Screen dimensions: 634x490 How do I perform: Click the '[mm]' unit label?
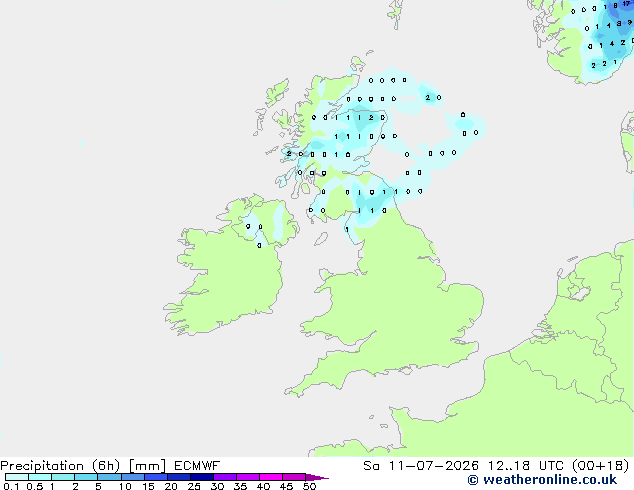[147, 466]
